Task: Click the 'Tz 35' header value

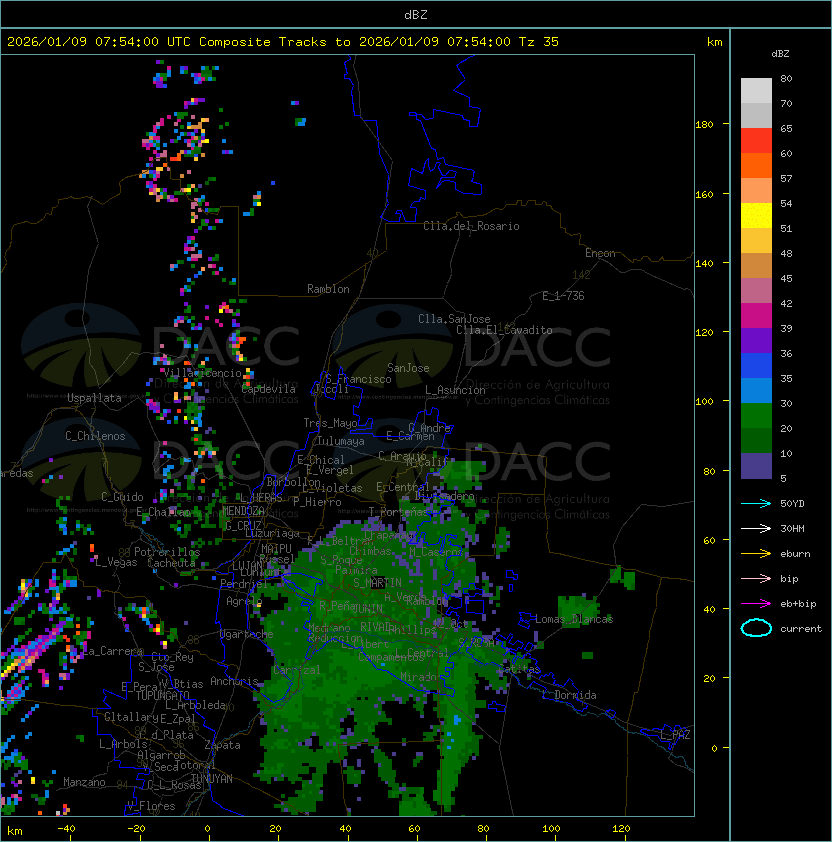Action: [x=539, y=41]
